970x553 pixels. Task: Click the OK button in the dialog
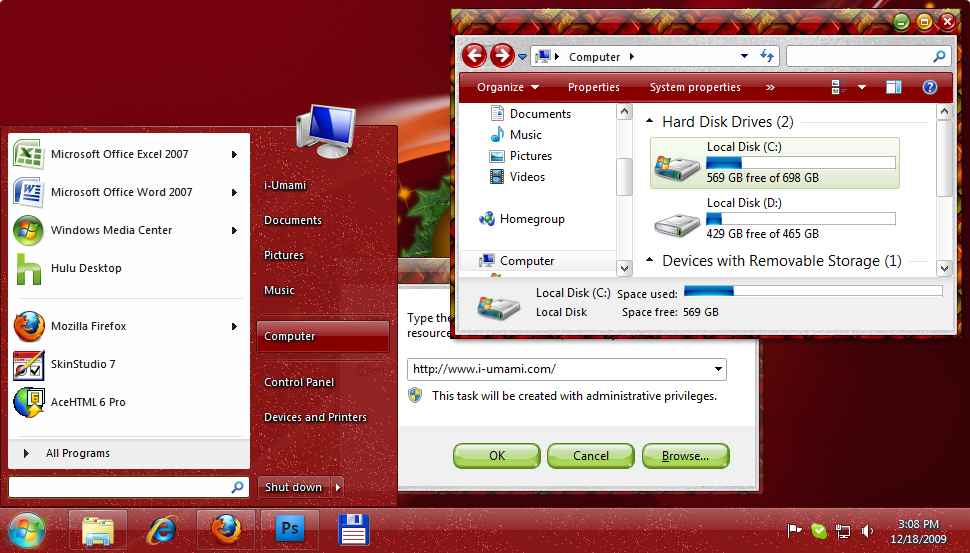coord(497,455)
